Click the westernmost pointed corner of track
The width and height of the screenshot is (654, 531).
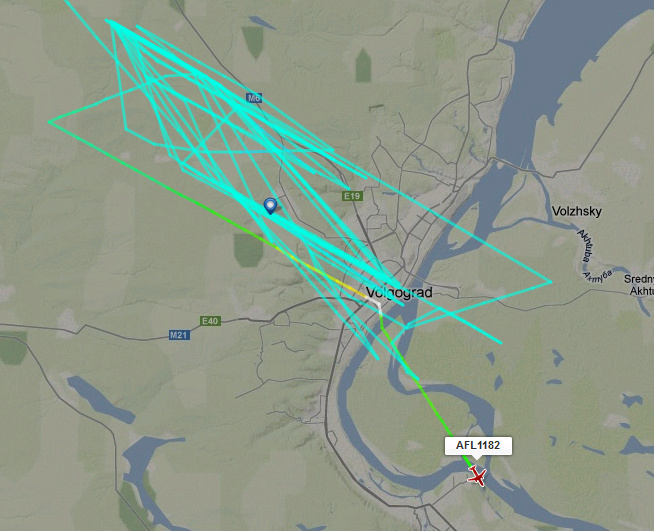[x=49, y=122]
